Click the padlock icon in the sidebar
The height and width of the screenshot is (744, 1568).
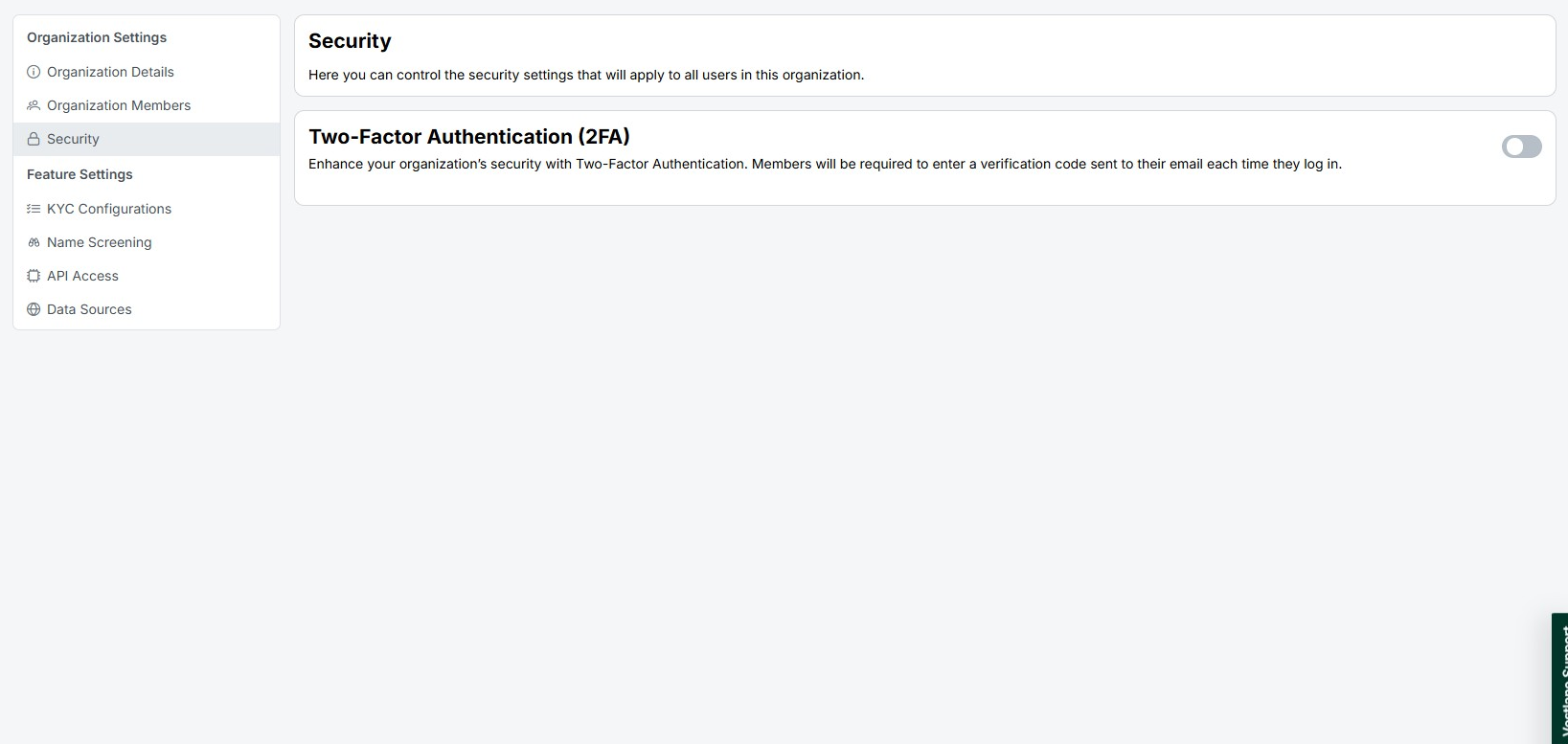34,139
